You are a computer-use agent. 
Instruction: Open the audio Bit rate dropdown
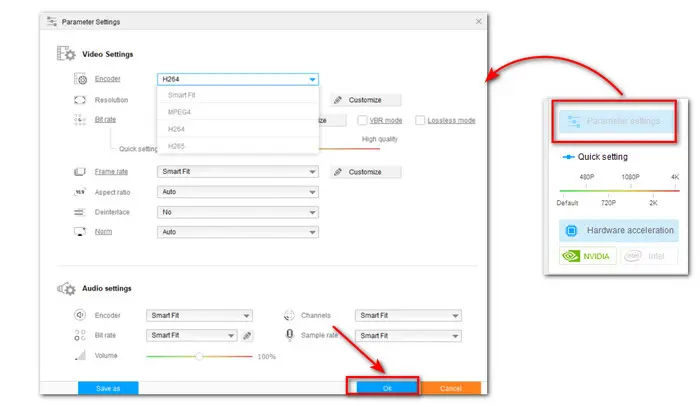tap(191, 336)
